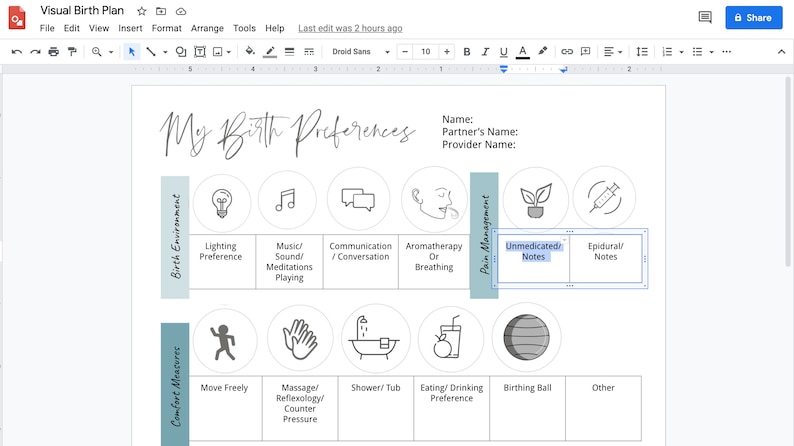This screenshot has height=446, width=794.
Task: Open the Line spacing icon
Action: (642, 52)
